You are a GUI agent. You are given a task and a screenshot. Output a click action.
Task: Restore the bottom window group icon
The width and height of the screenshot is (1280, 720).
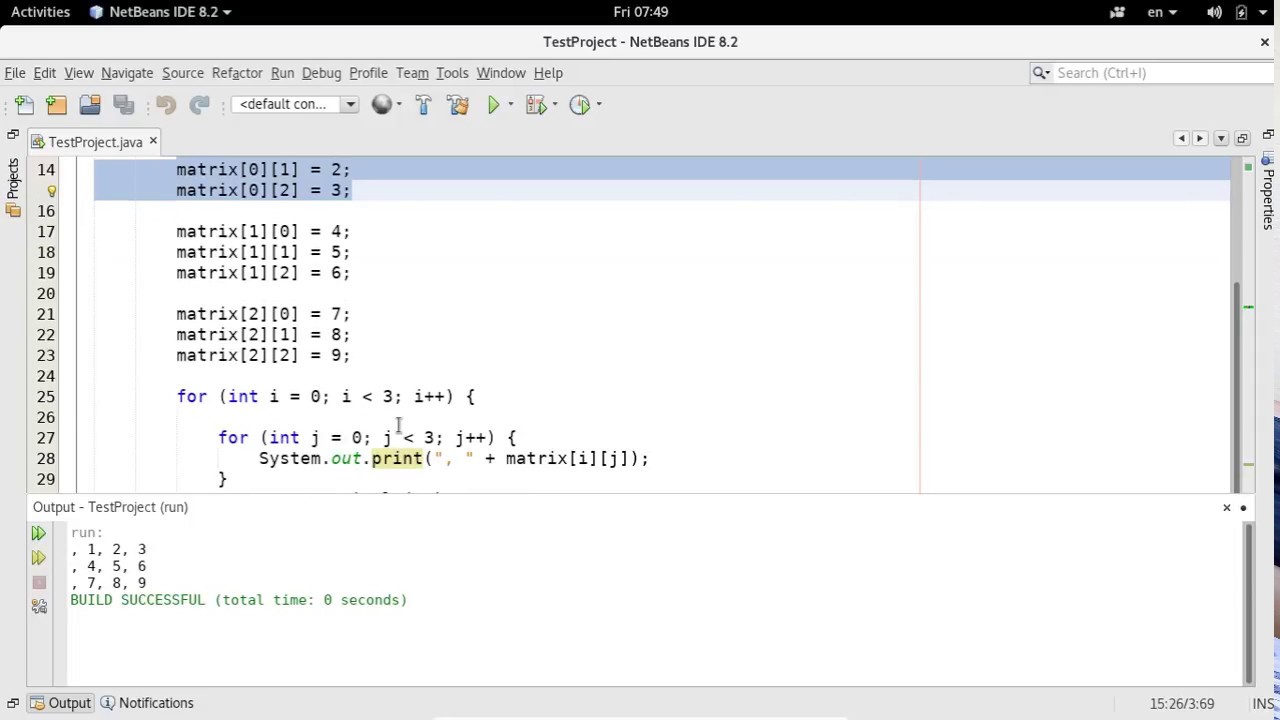point(13,703)
